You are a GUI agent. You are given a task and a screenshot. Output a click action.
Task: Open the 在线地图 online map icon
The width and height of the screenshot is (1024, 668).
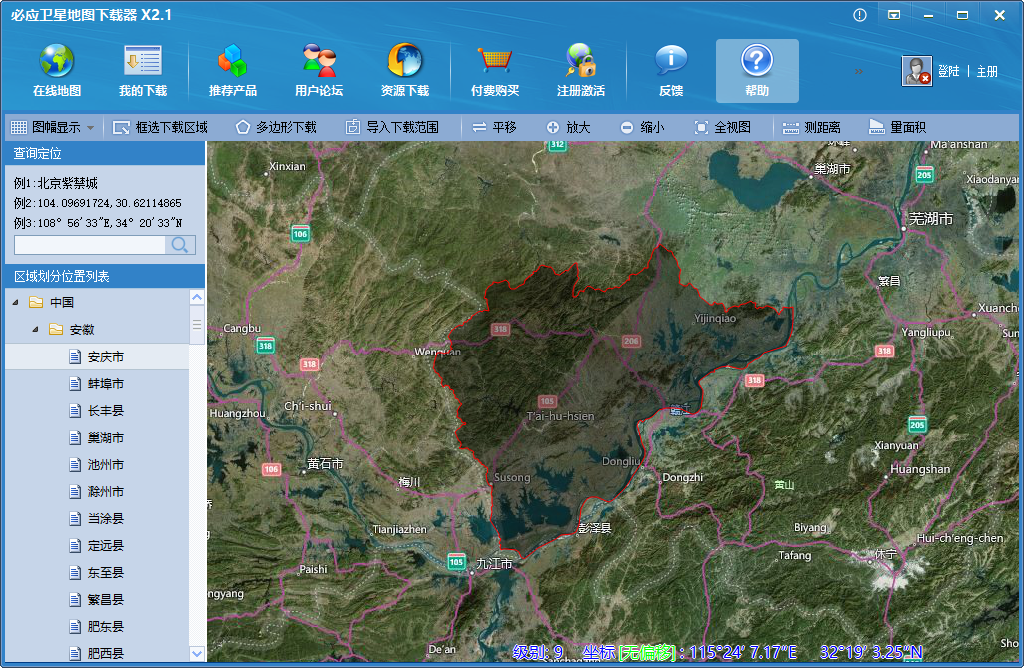point(57,62)
